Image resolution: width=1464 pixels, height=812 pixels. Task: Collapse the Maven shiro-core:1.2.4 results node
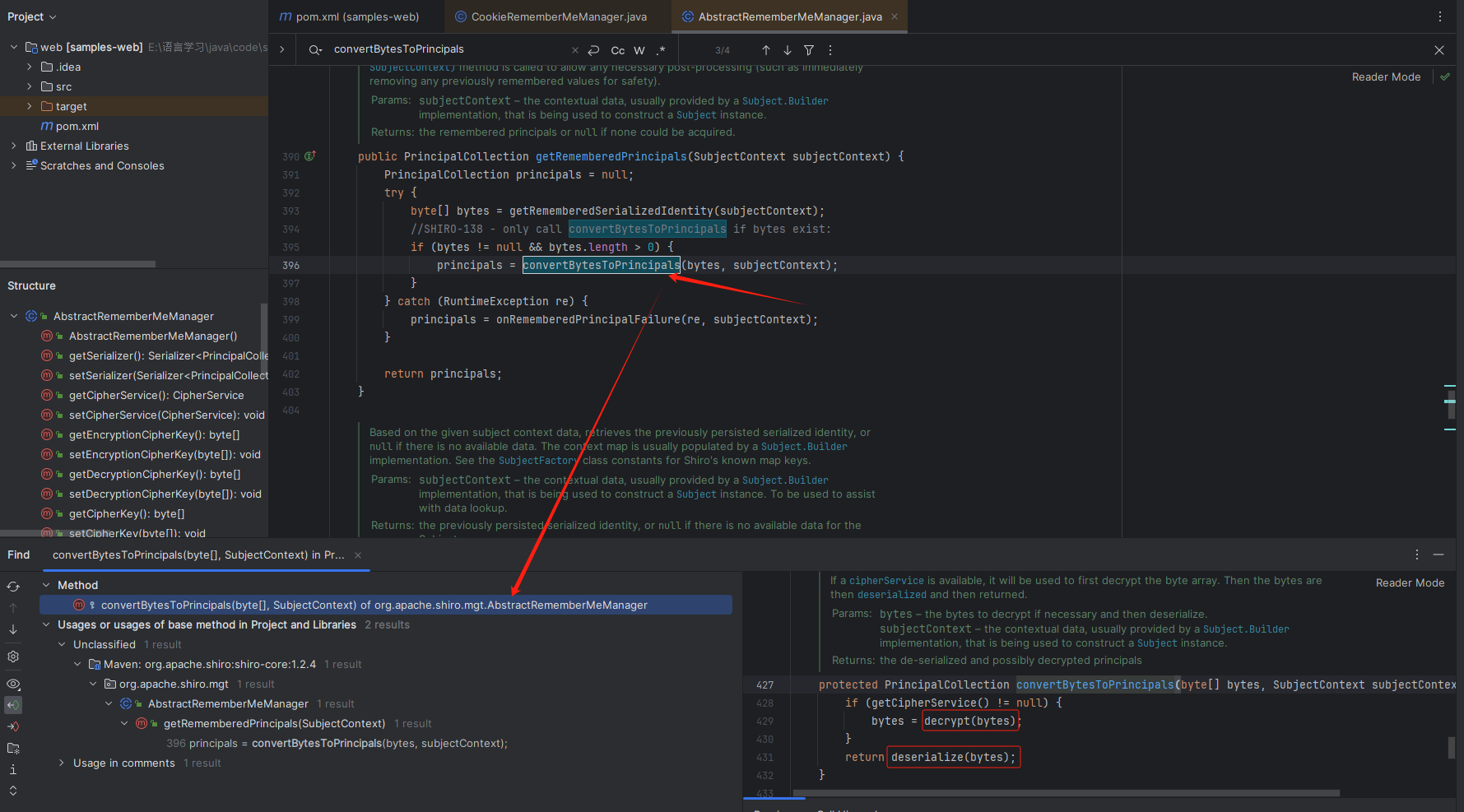click(x=77, y=664)
